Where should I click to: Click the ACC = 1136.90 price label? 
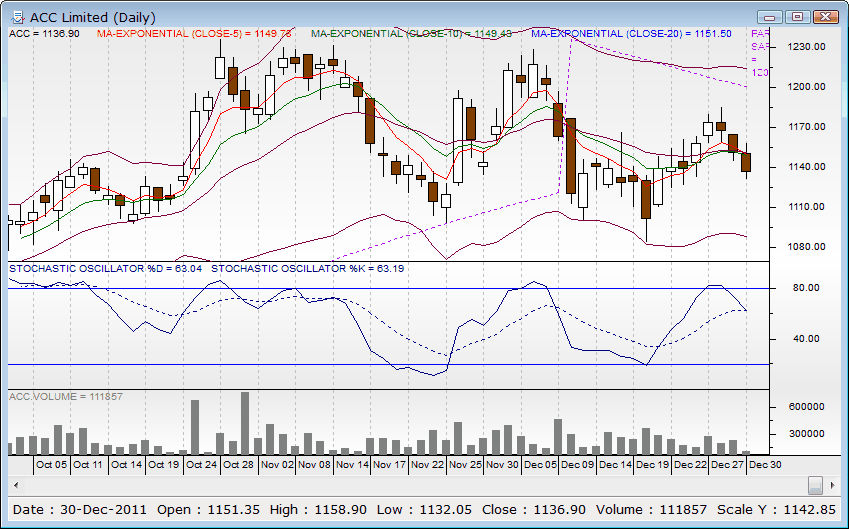44,33
